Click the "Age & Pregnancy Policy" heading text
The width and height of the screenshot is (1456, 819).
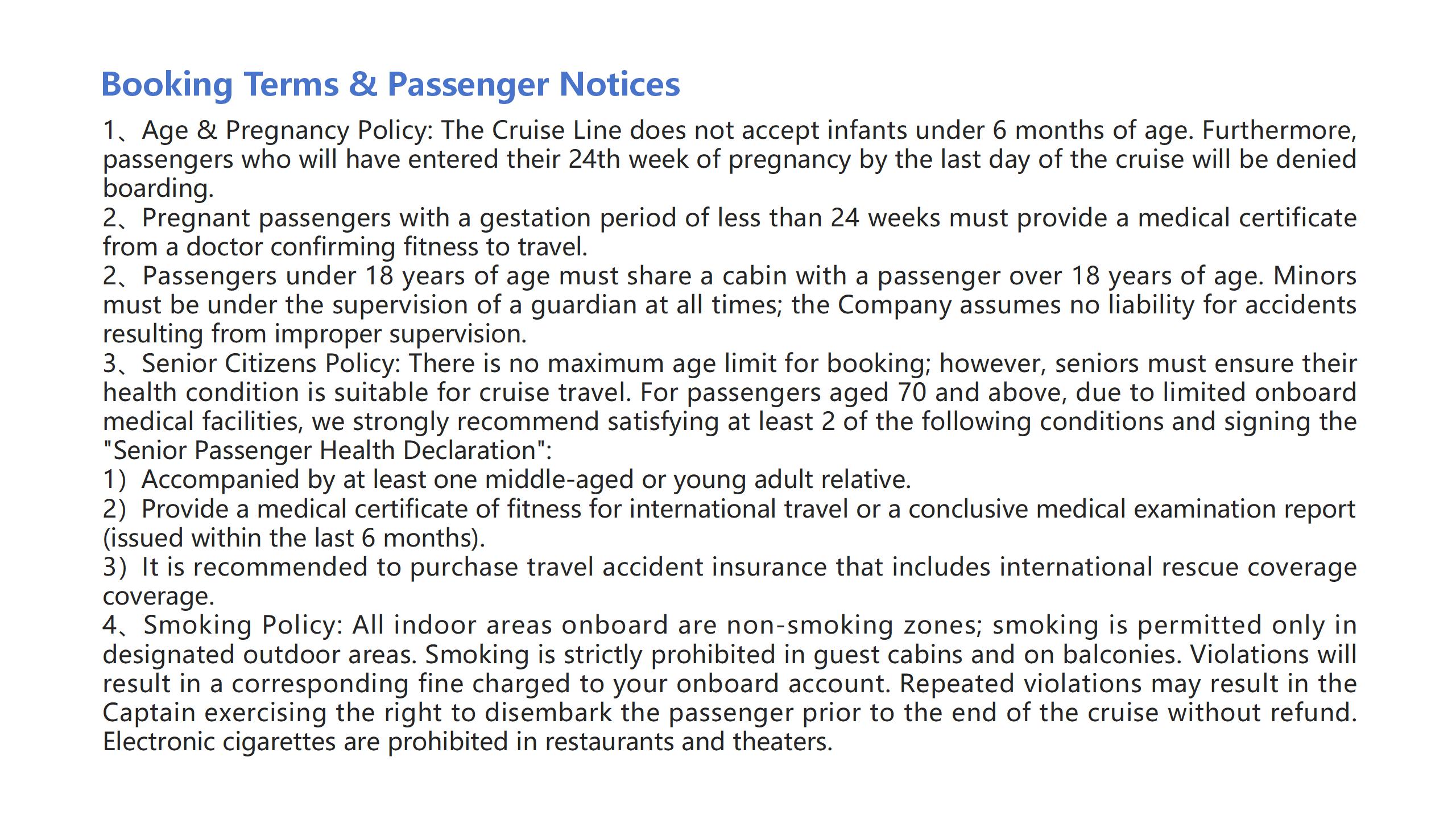287,130
